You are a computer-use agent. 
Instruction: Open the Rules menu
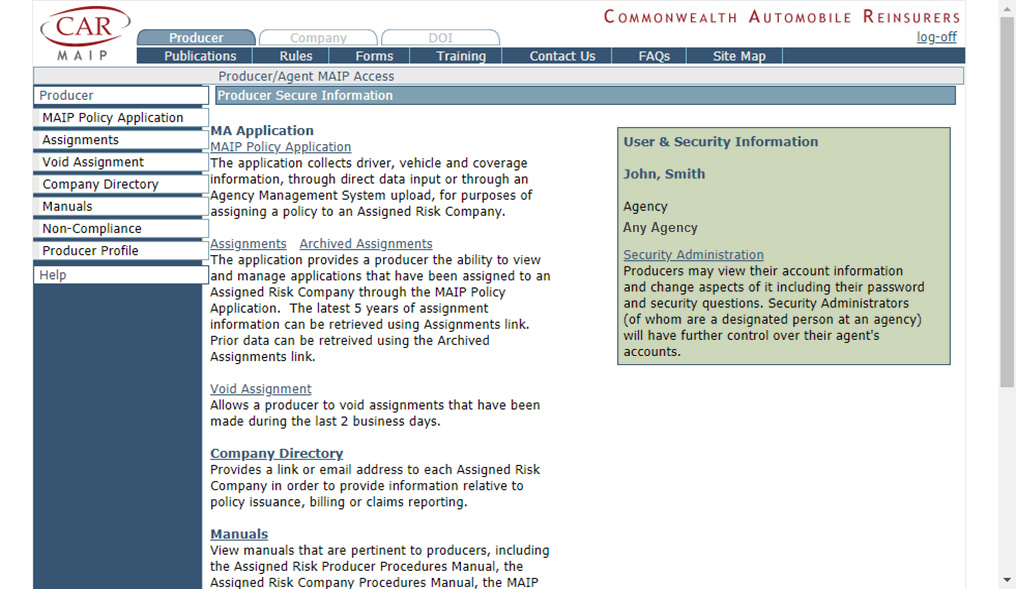pyautogui.click(x=296, y=56)
